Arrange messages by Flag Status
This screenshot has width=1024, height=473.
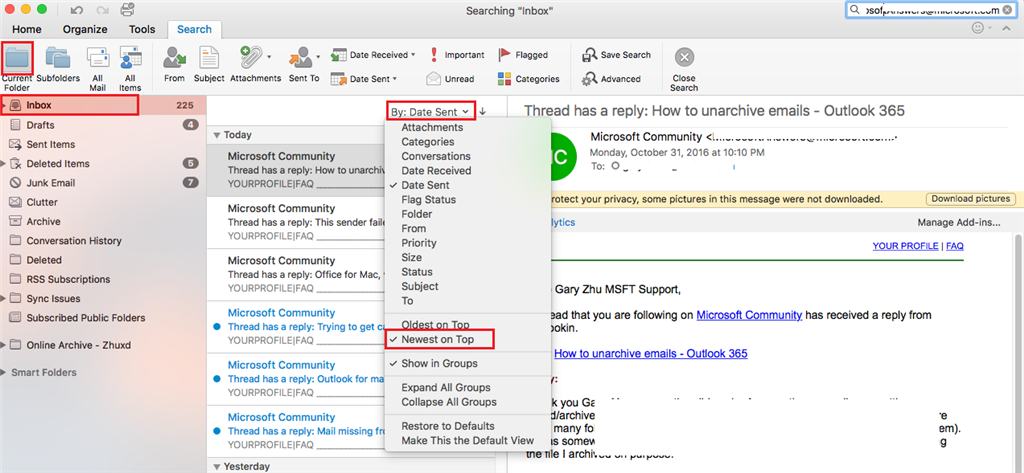428,199
